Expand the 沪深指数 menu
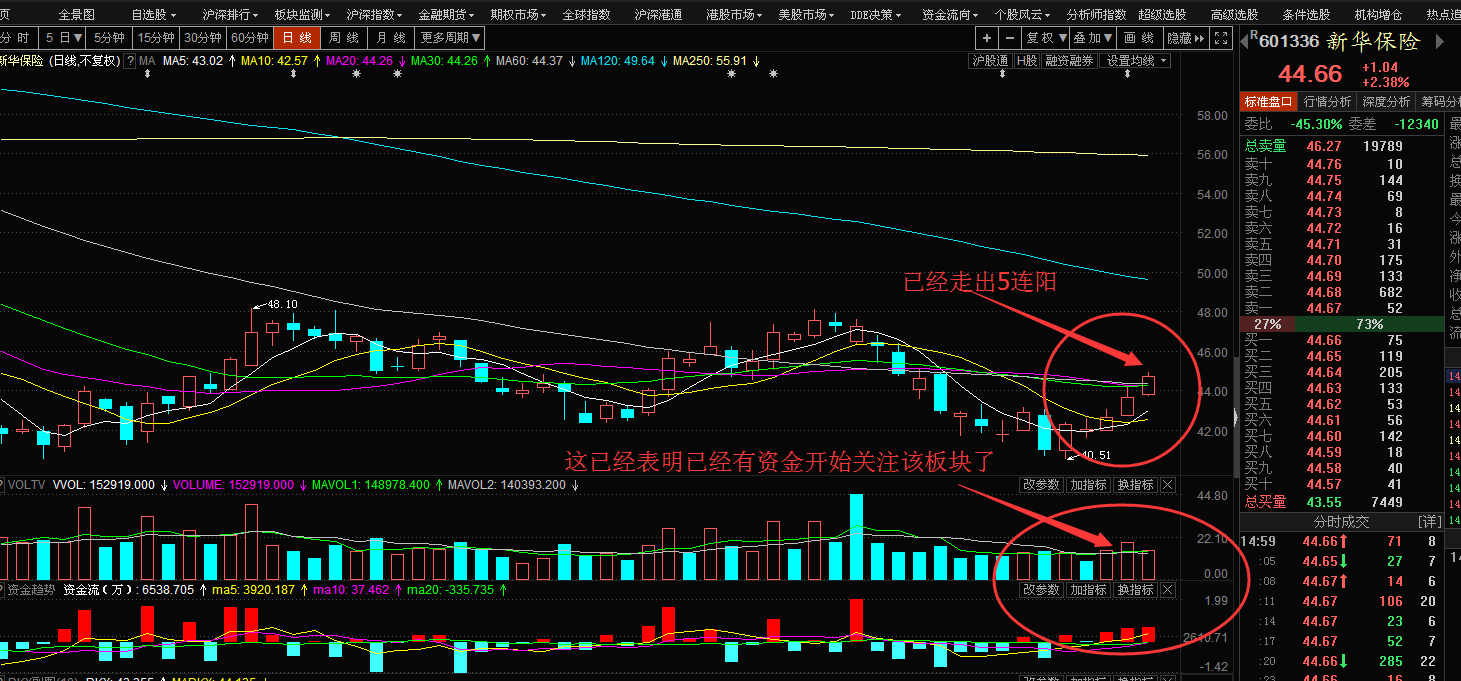Viewport: 1461px width, 681px height. pyautogui.click(x=374, y=15)
